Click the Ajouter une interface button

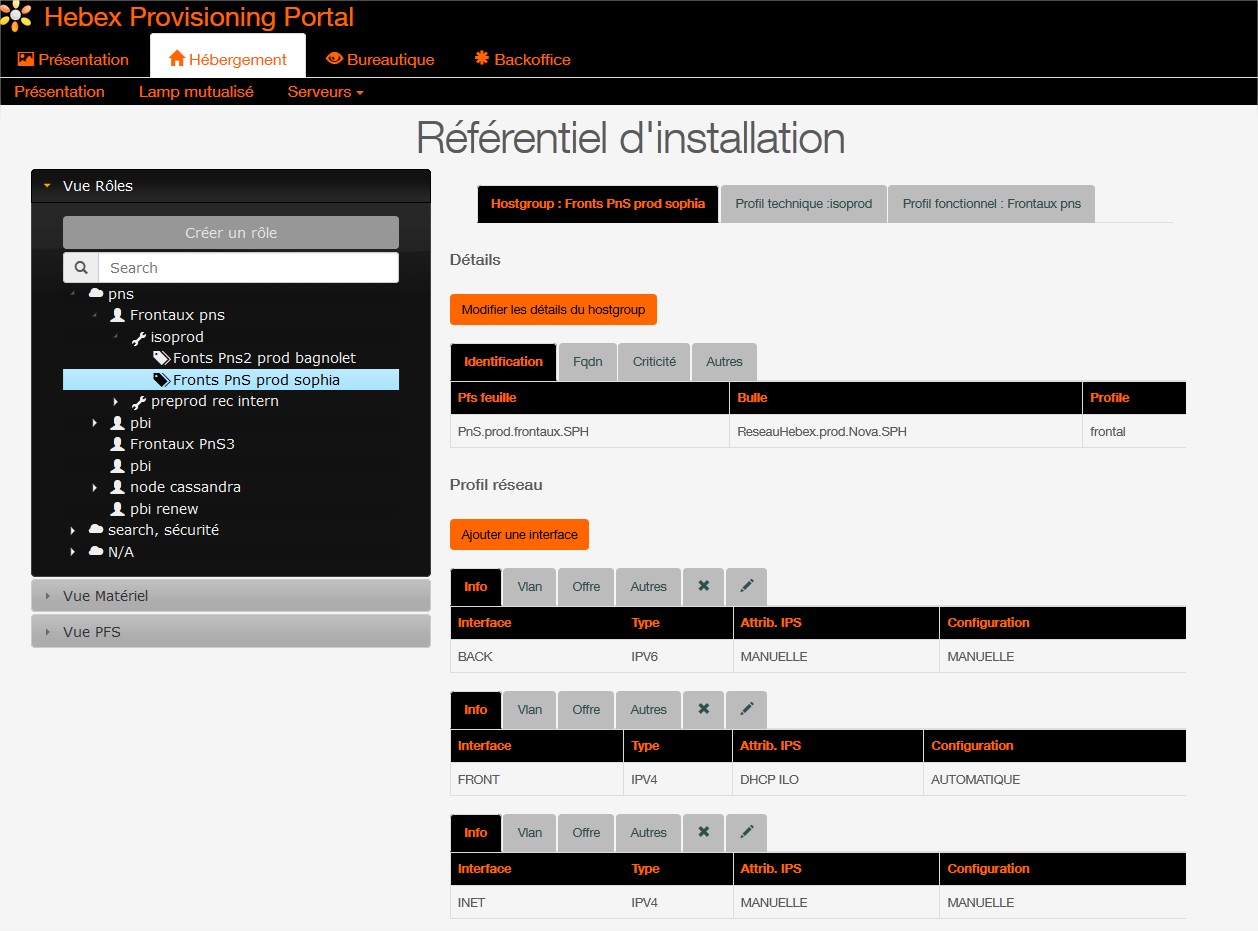pyautogui.click(x=519, y=535)
